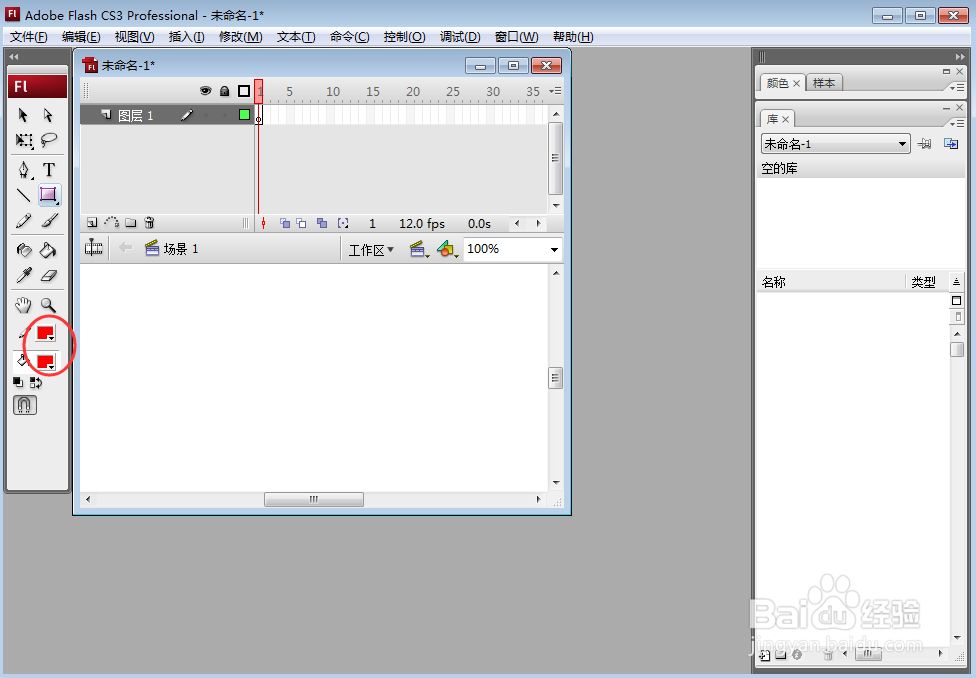Open the library panel options menu
The image size is (976, 678).
(957, 123)
